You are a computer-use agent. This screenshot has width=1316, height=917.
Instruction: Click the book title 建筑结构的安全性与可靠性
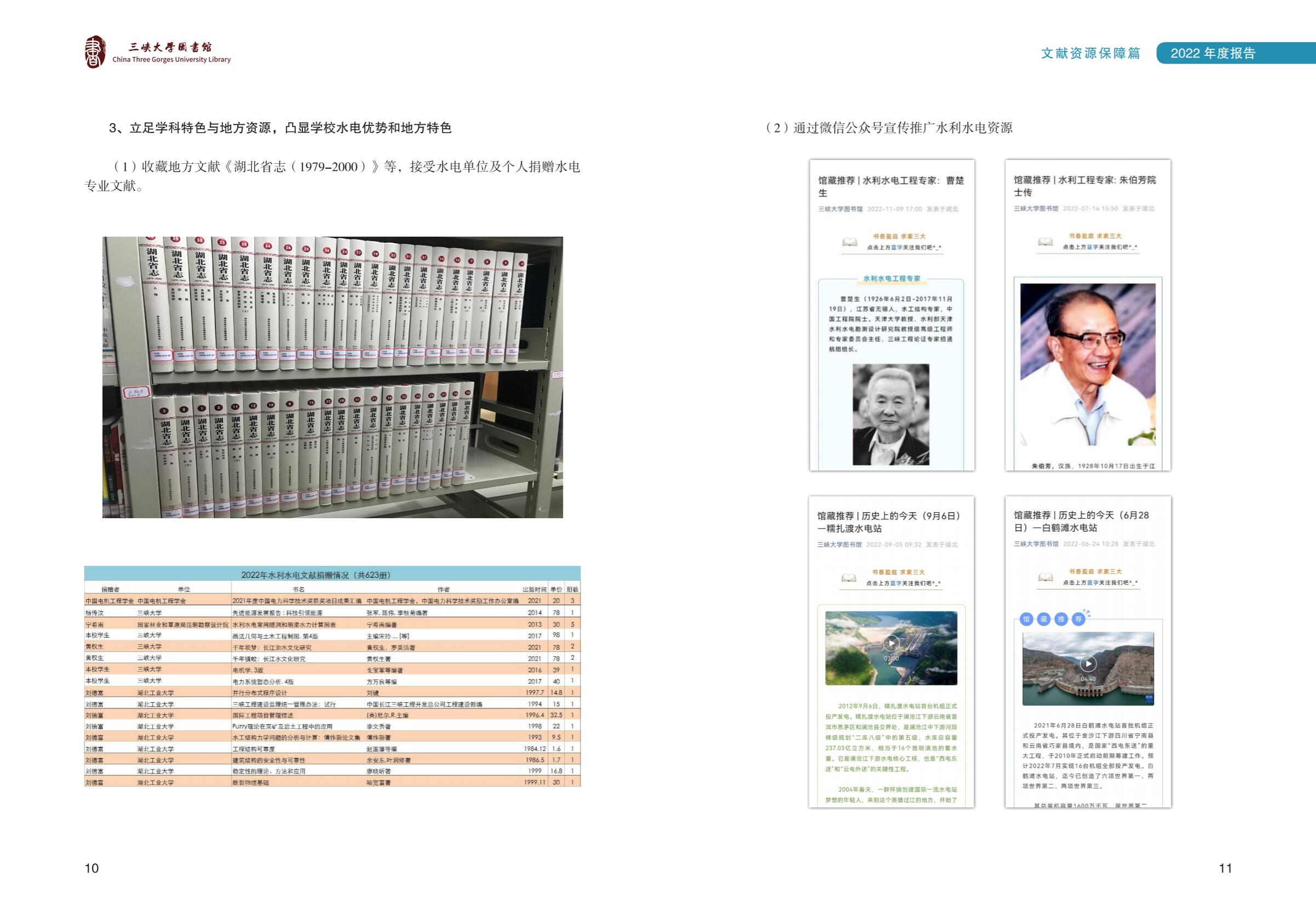click(269, 760)
